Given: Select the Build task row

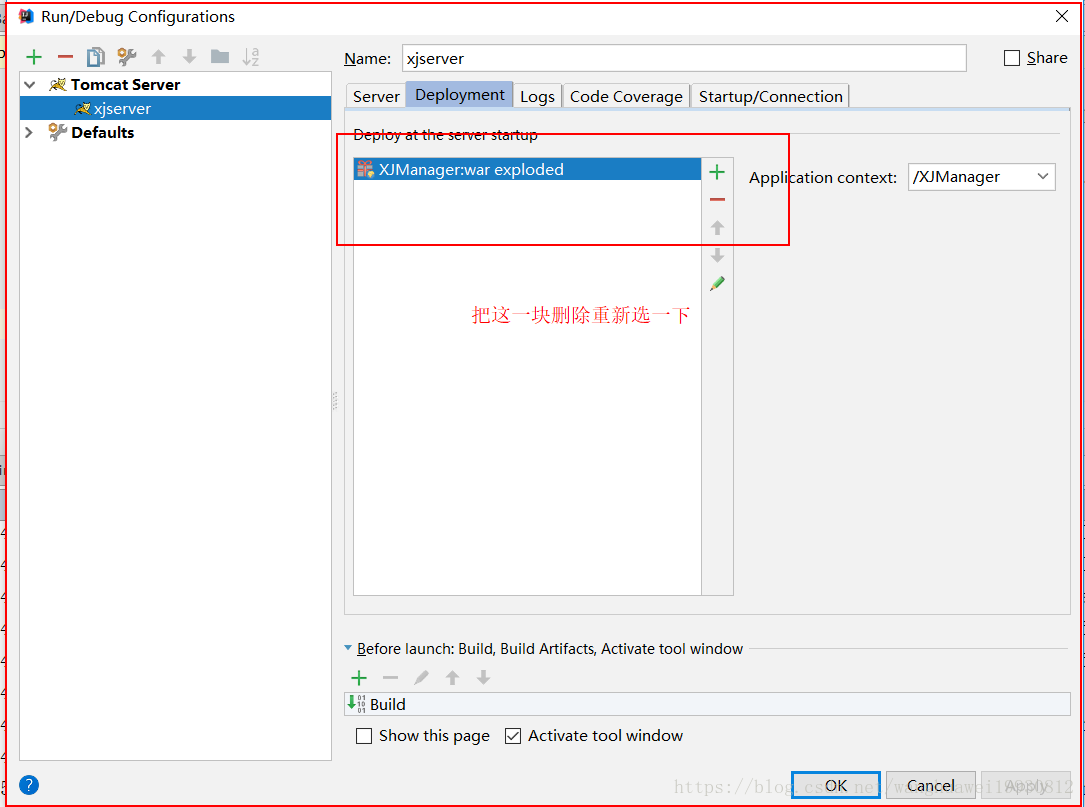Looking at the screenshot, I should pos(707,705).
